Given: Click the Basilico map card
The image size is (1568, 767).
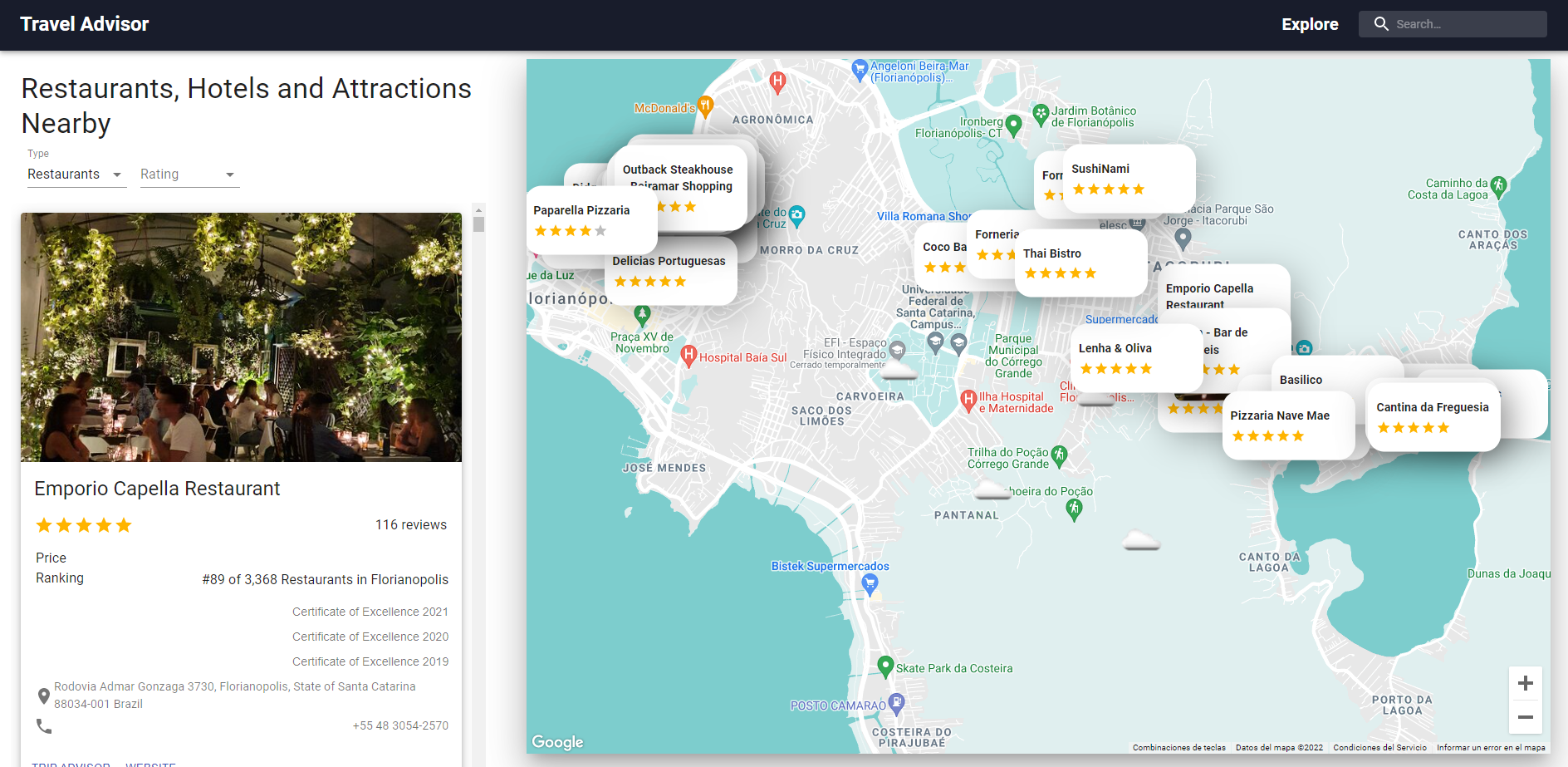Looking at the screenshot, I should tap(1337, 375).
